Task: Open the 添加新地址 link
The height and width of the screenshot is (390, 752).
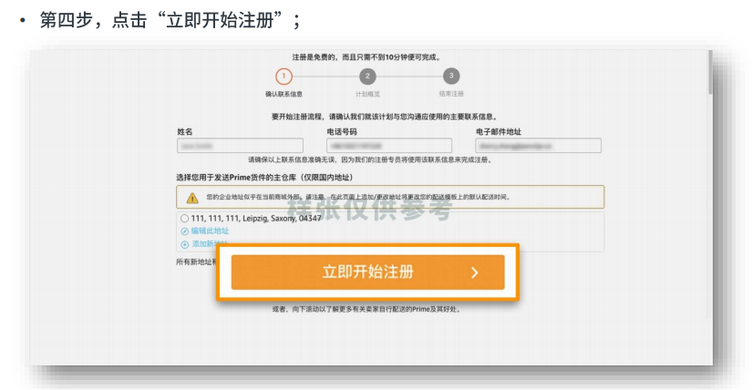Action: pos(210,244)
